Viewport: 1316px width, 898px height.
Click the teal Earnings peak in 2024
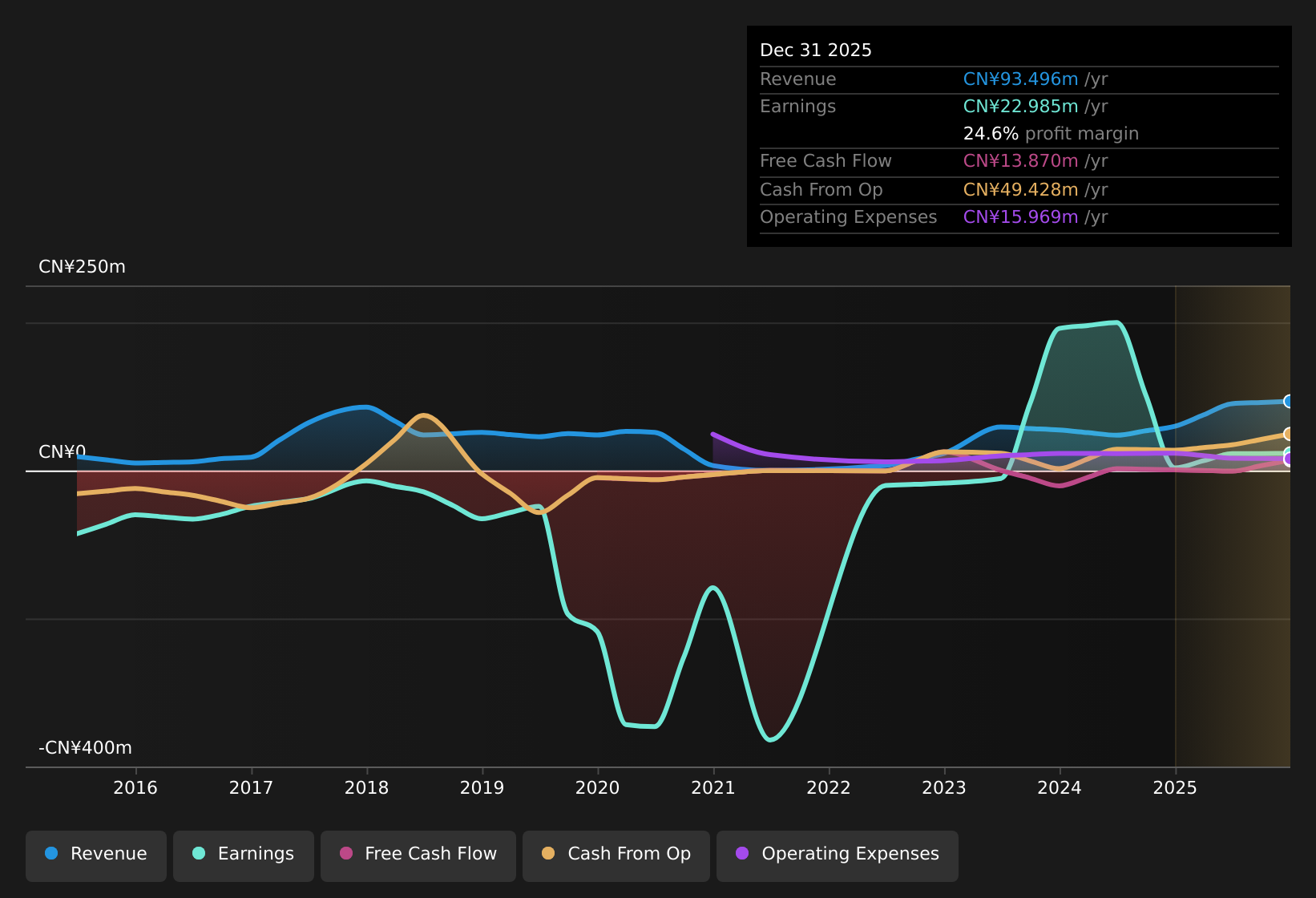pos(1090,324)
